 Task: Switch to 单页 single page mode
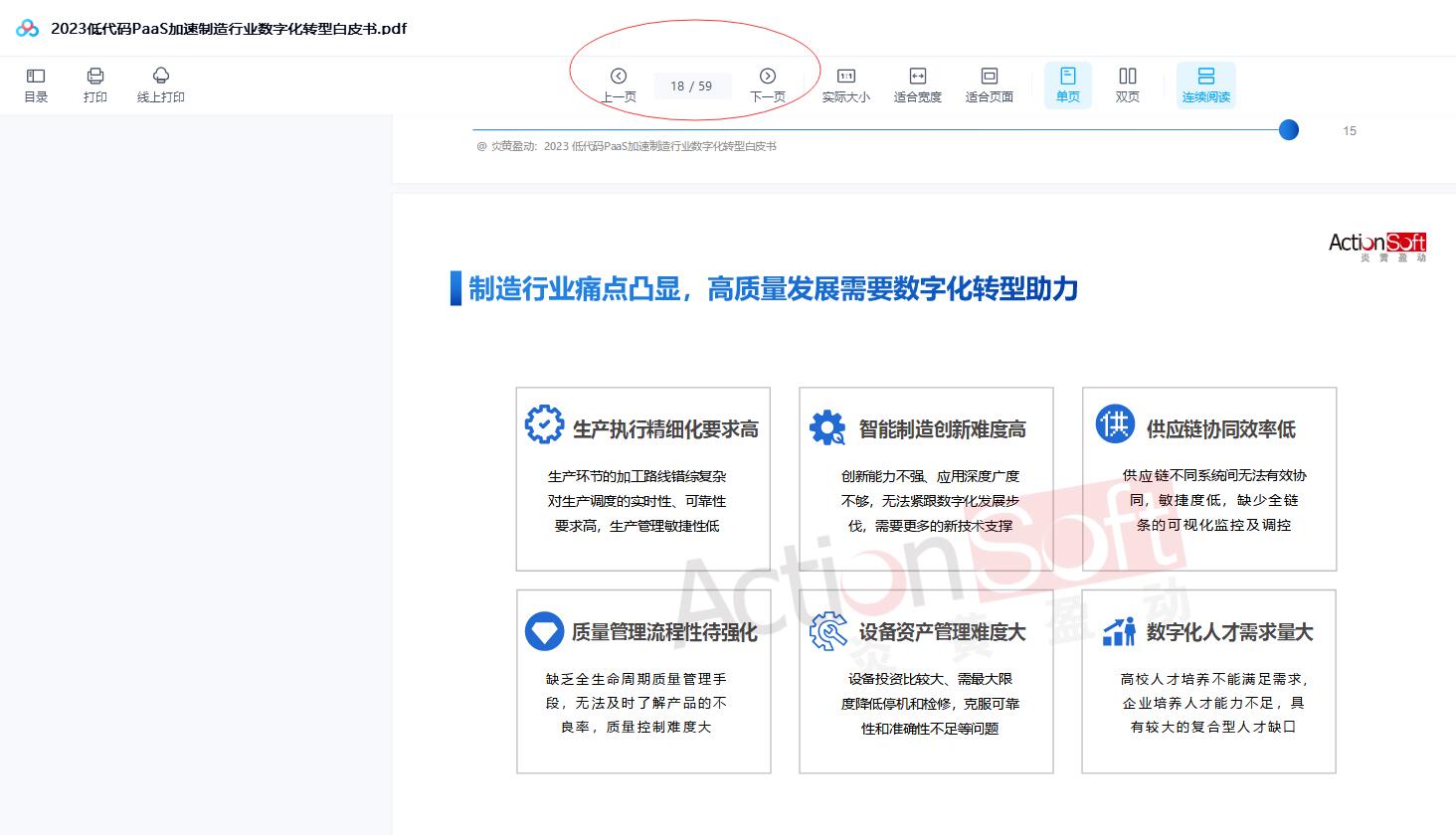pyautogui.click(x=1068, y=84)
